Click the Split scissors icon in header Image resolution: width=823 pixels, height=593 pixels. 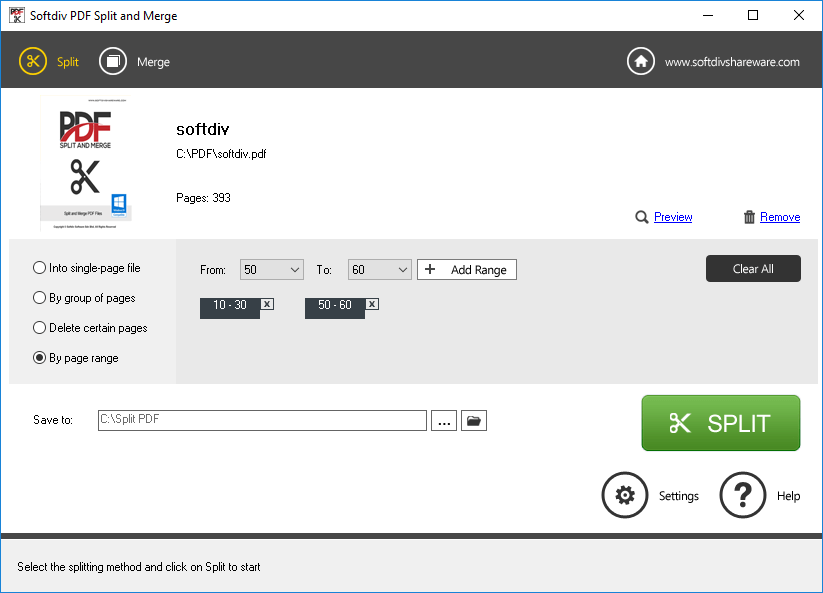[33, 61]
